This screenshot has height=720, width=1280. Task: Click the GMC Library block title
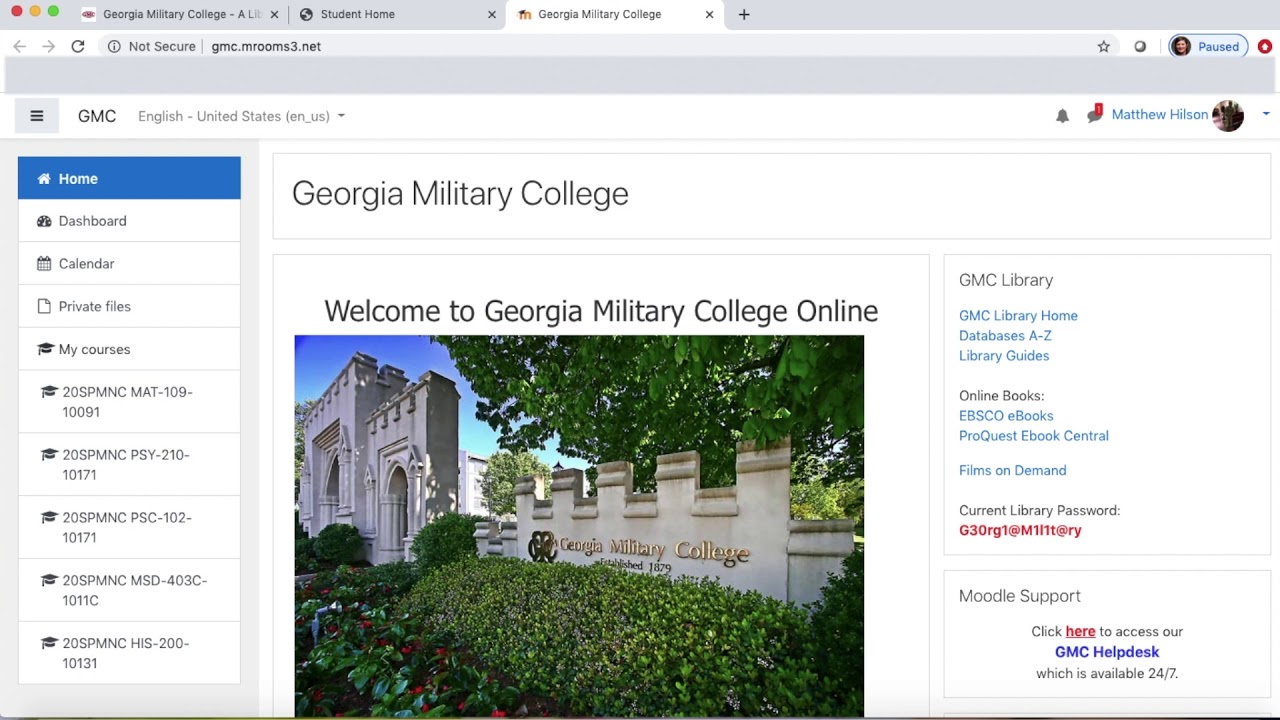1006,280
